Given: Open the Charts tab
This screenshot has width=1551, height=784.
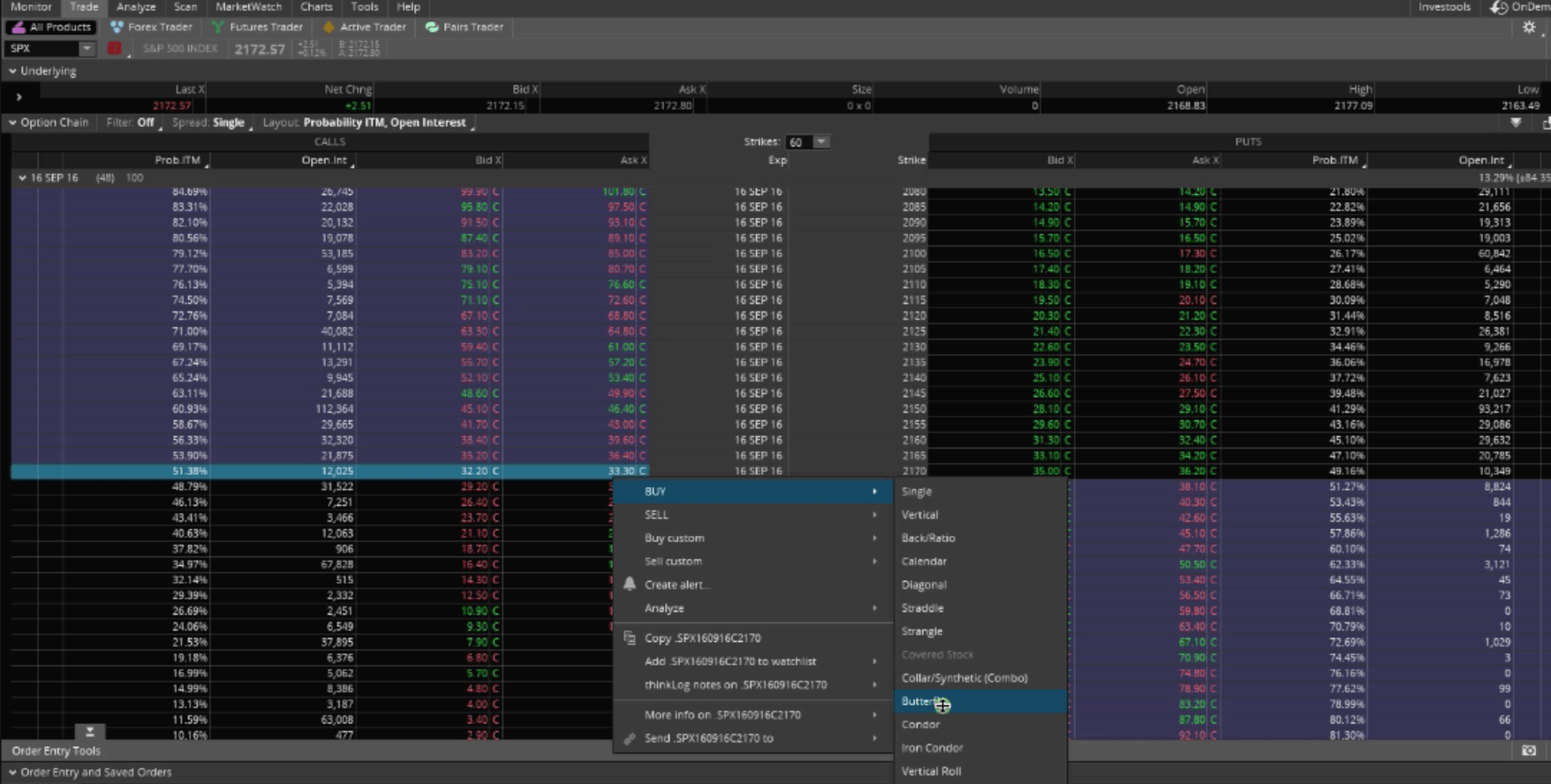Looking at the screenshot, I should click(x=316, y=7).
